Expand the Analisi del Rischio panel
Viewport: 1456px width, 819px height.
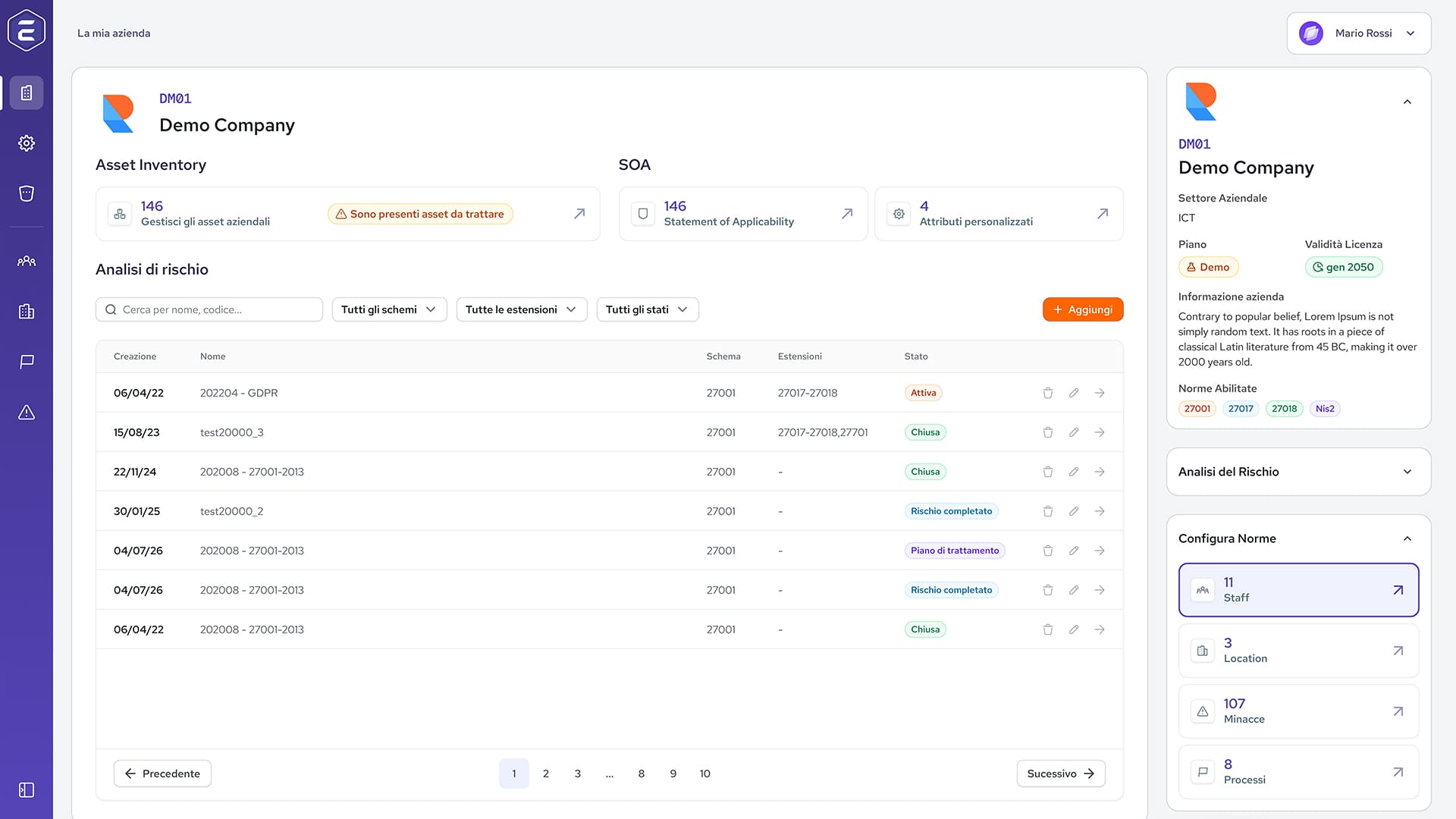pyautogui.click(x=1407, y=472)
